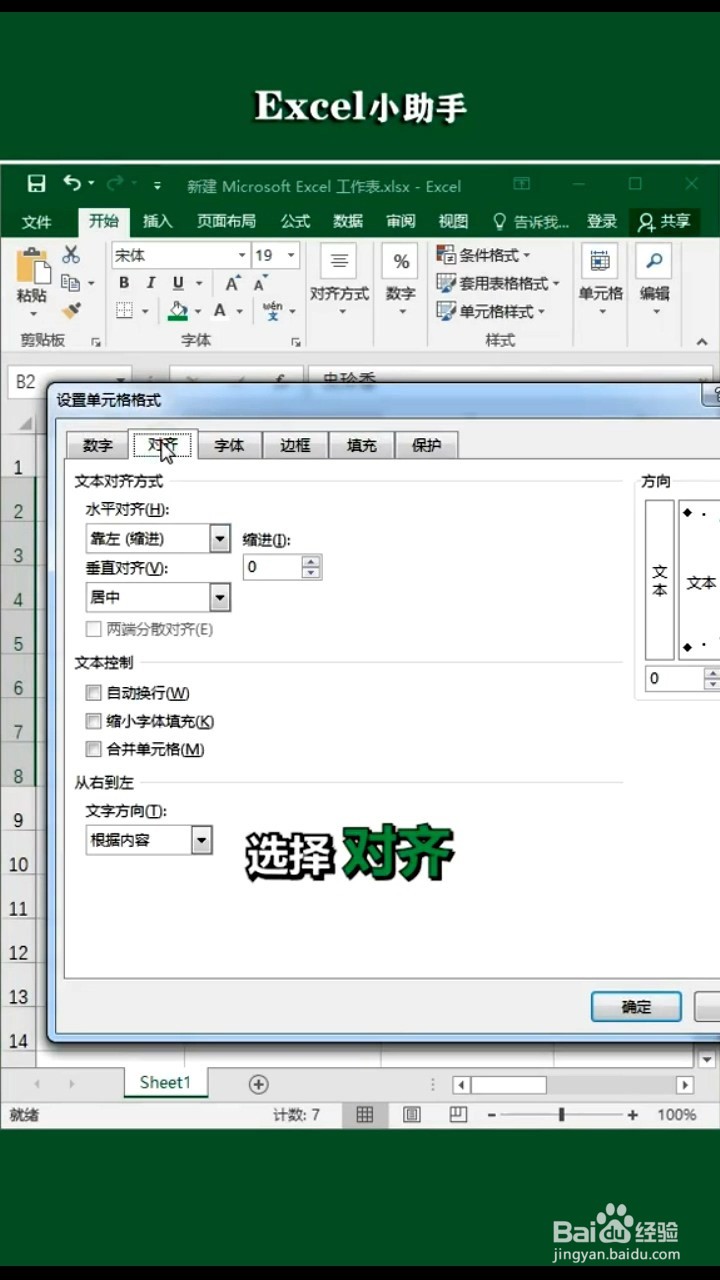This screenshot has height=1280, width=720.
Task: Open 条件格式 conditional formatting
Action: point(485,255)
